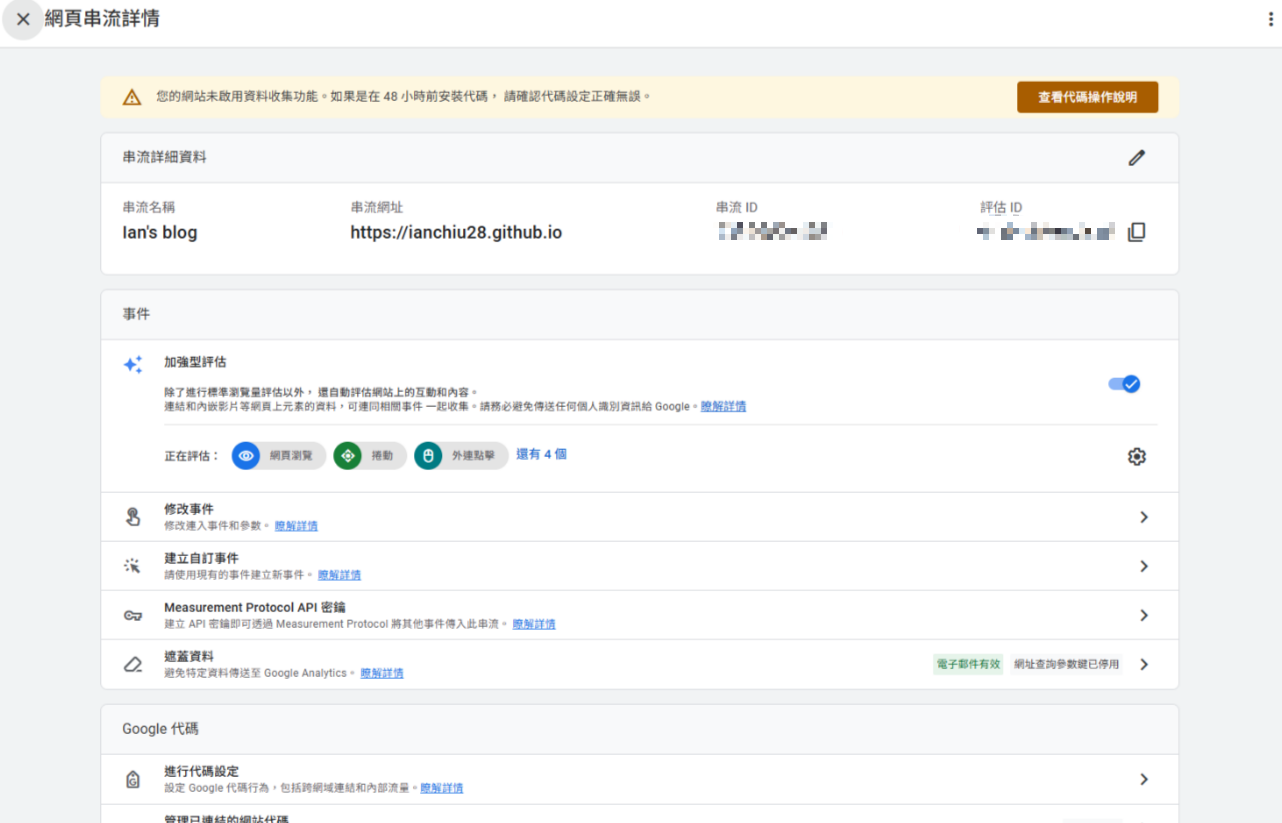
Task: Close the 網頁串流詳情 panel
Action: 23,19
